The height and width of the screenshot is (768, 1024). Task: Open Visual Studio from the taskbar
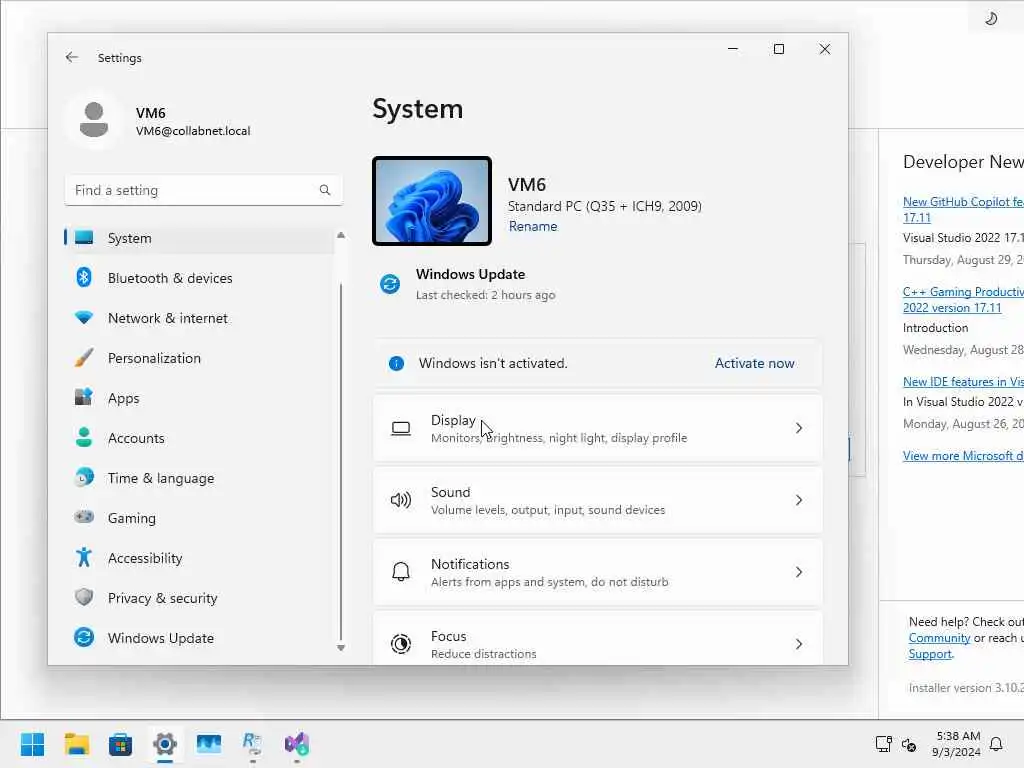point(297,744)
